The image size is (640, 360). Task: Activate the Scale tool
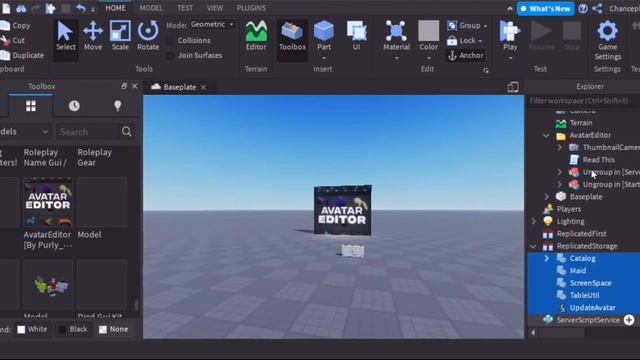(120, 37)
